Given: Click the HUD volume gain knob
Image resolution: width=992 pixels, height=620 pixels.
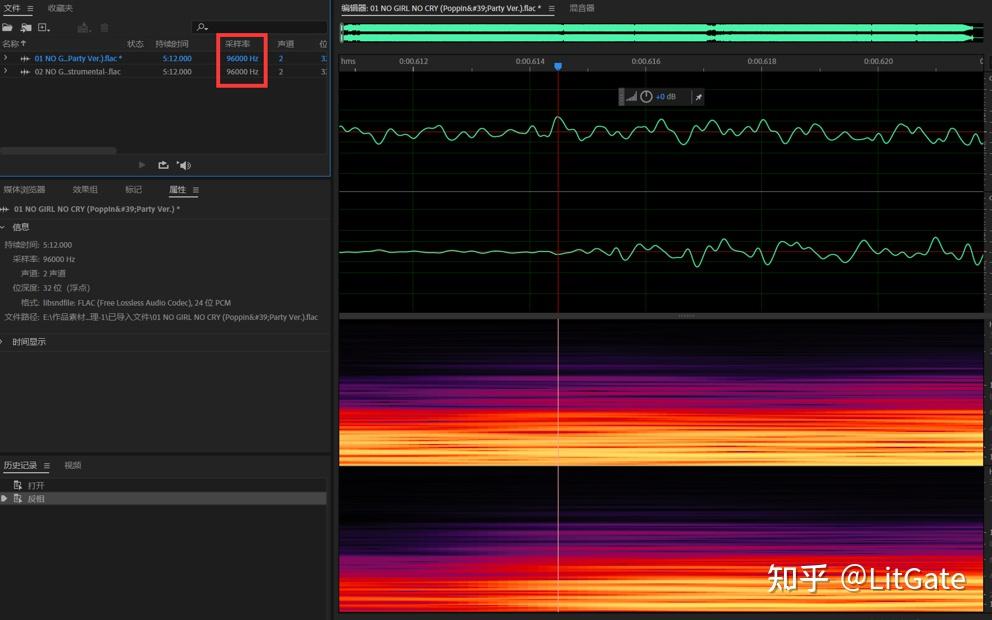Looking at the screenshot, I should coord(646,97).
